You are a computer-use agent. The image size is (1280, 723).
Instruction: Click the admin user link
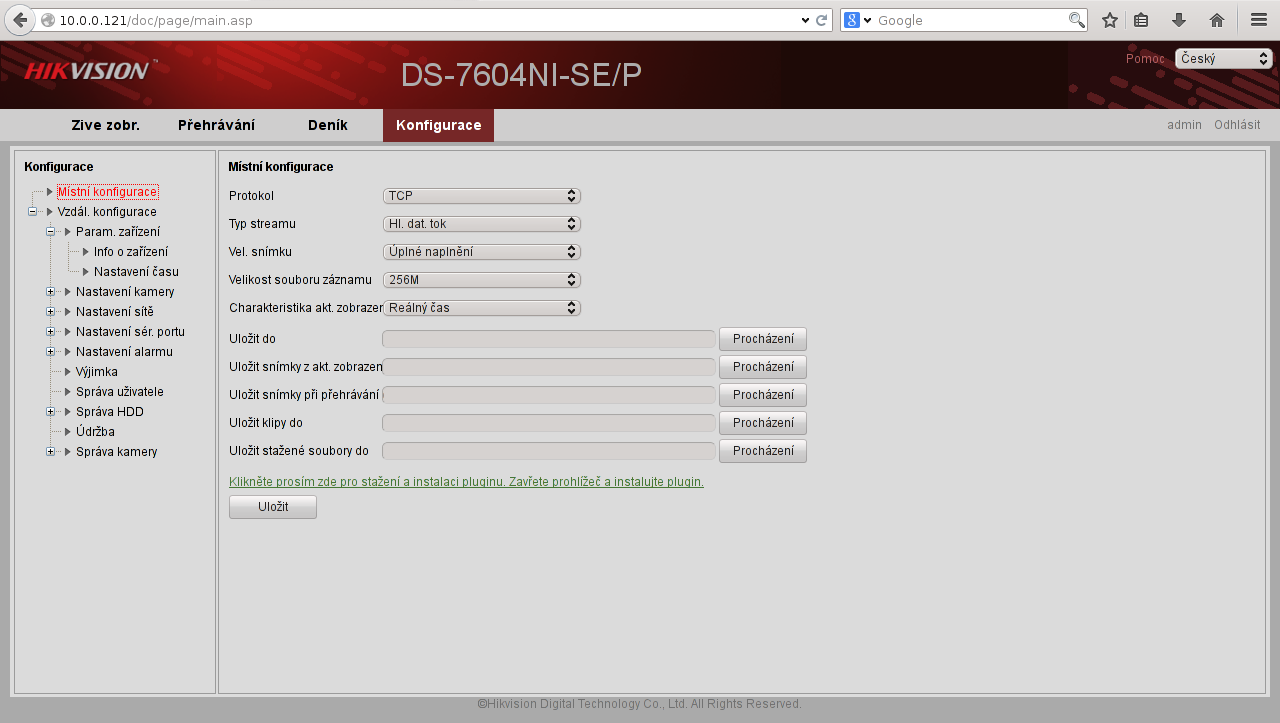[x=1184, y=125]
